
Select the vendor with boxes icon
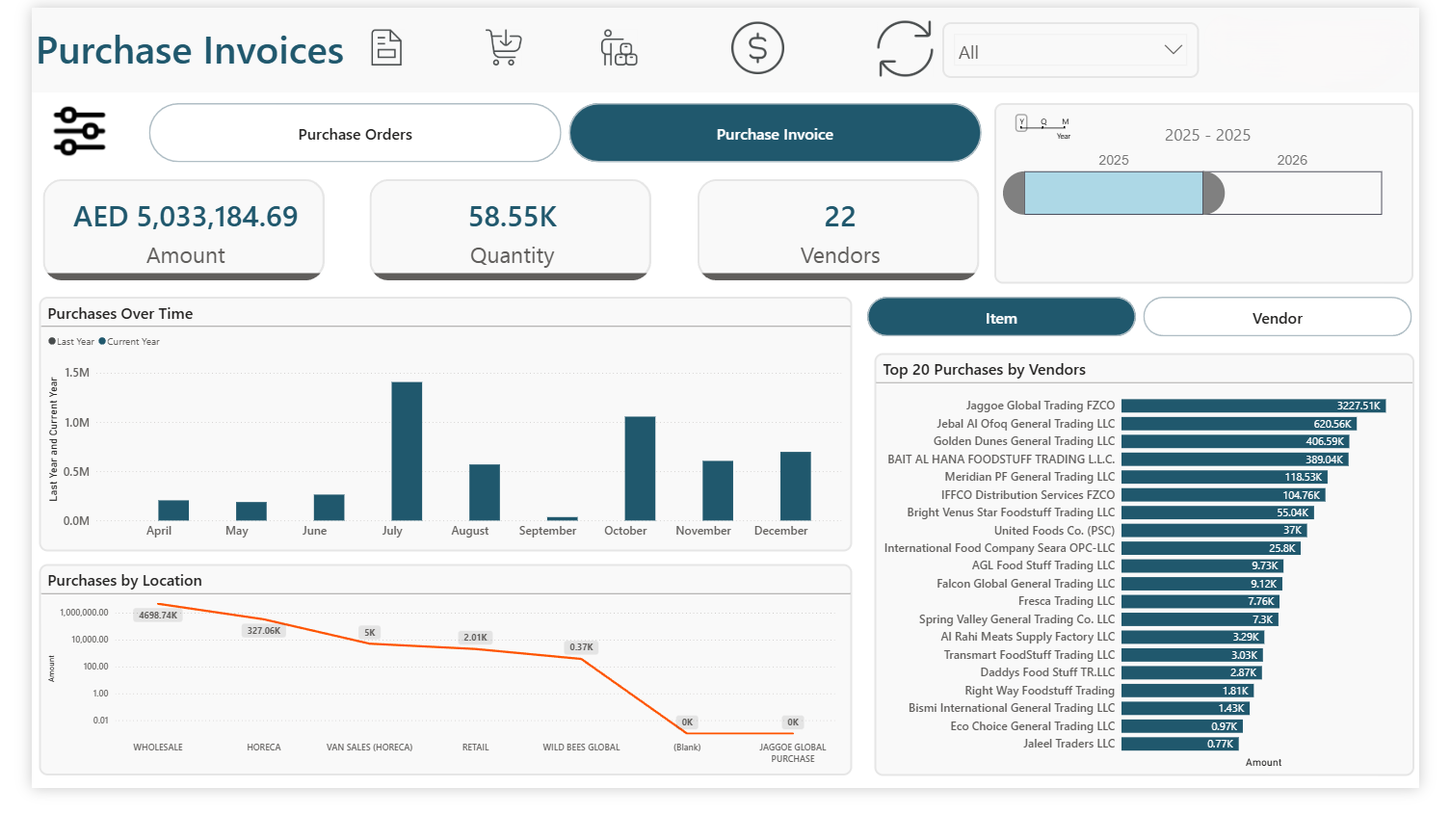(619, 48)
